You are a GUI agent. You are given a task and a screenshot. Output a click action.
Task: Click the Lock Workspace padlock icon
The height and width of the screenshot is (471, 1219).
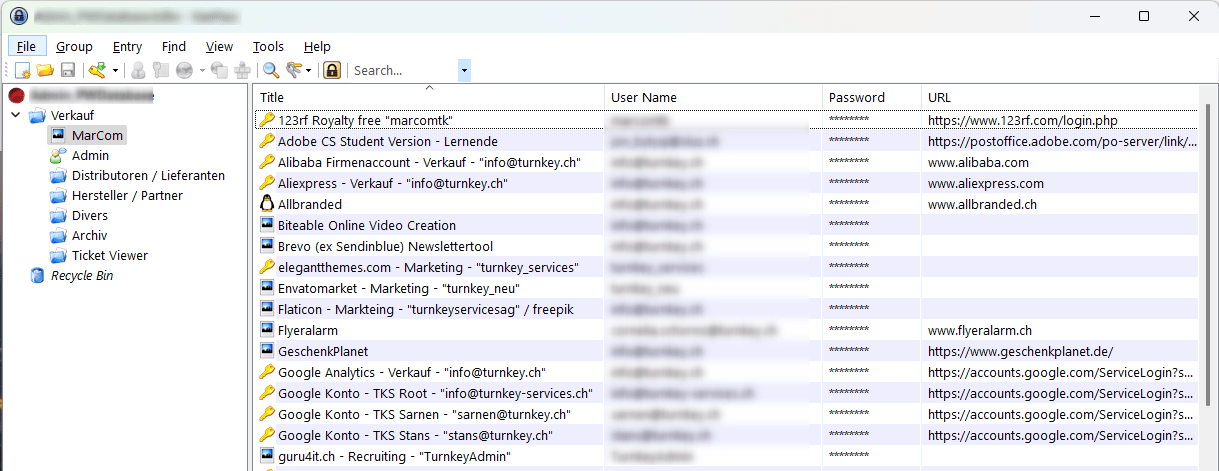(x=332, y=70)
